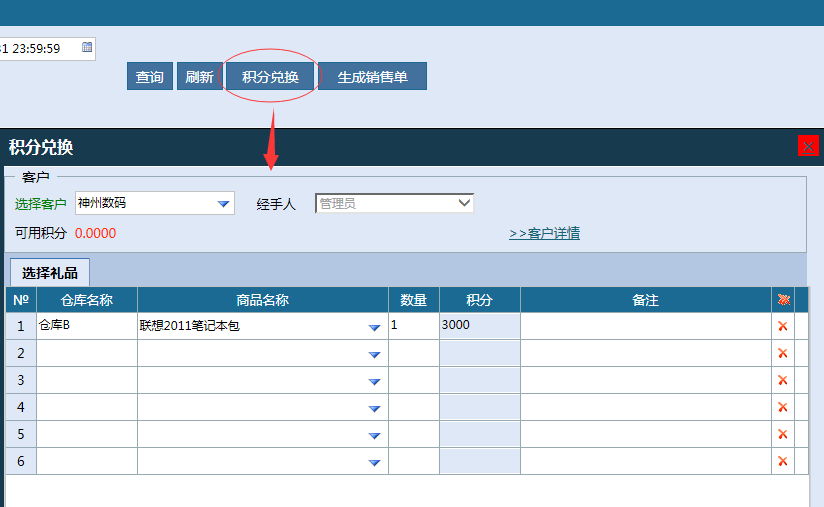The width and height of the screenshot is (824, 507).
Task: Select row number 6
Action: pyautogui.click(x=21, y=461)
